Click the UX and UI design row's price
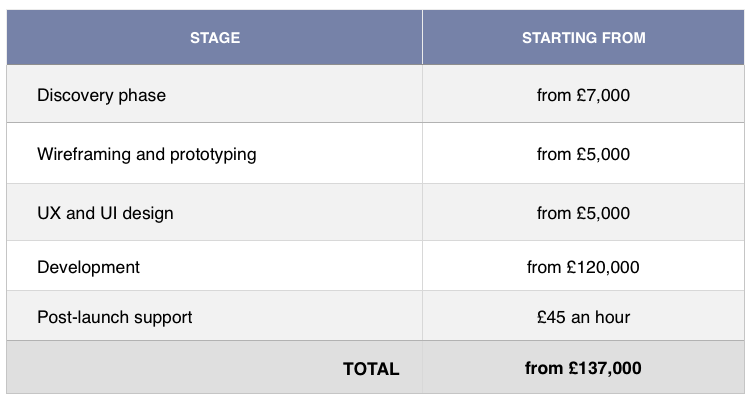 [x=583, y=212]
